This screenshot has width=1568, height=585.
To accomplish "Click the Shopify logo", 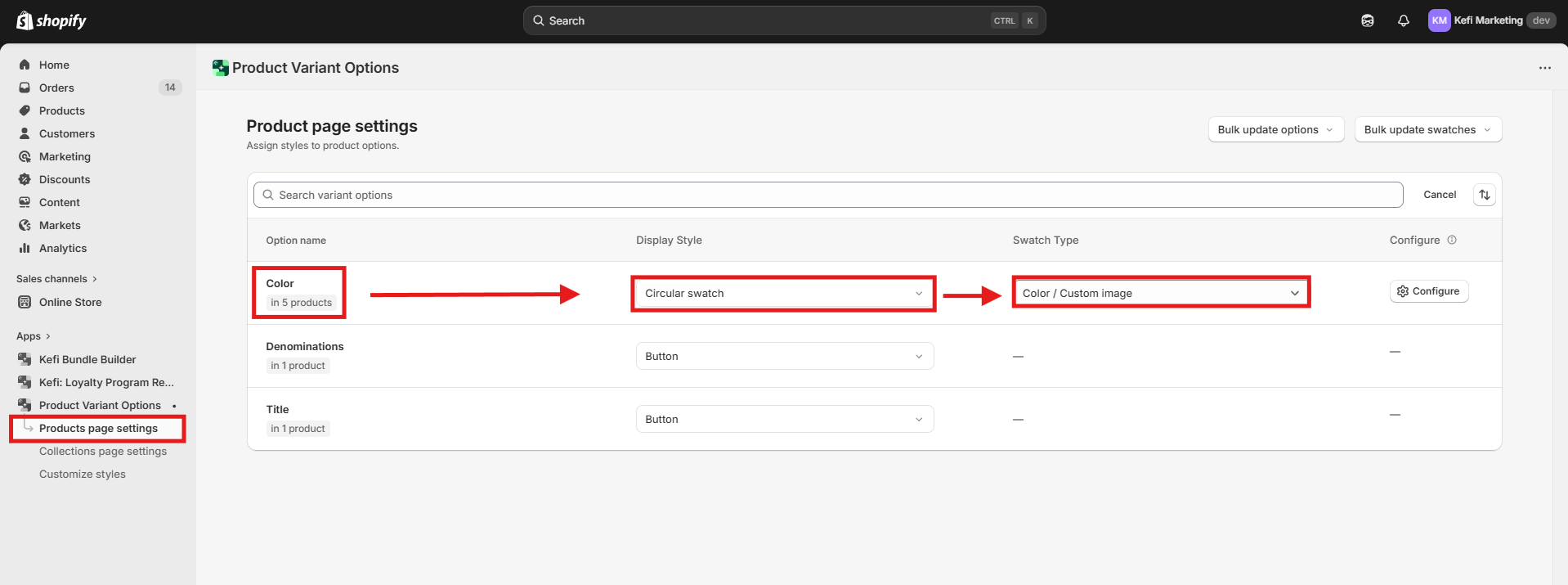I will click(51, 20).
